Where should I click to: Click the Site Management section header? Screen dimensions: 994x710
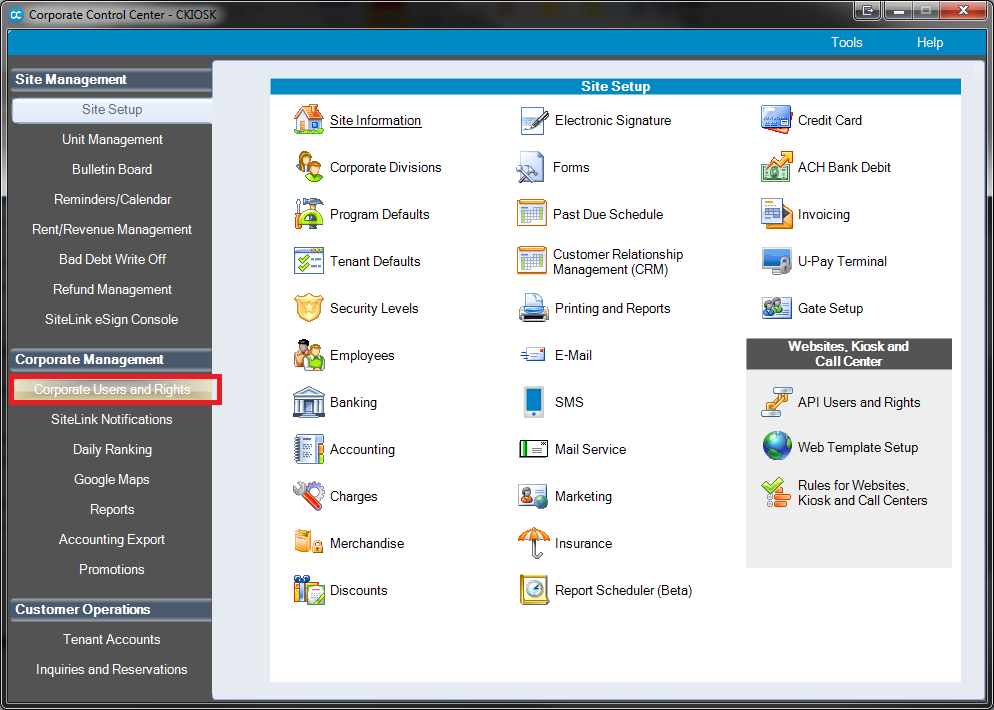pyautogui.click(x=112, y=80)
